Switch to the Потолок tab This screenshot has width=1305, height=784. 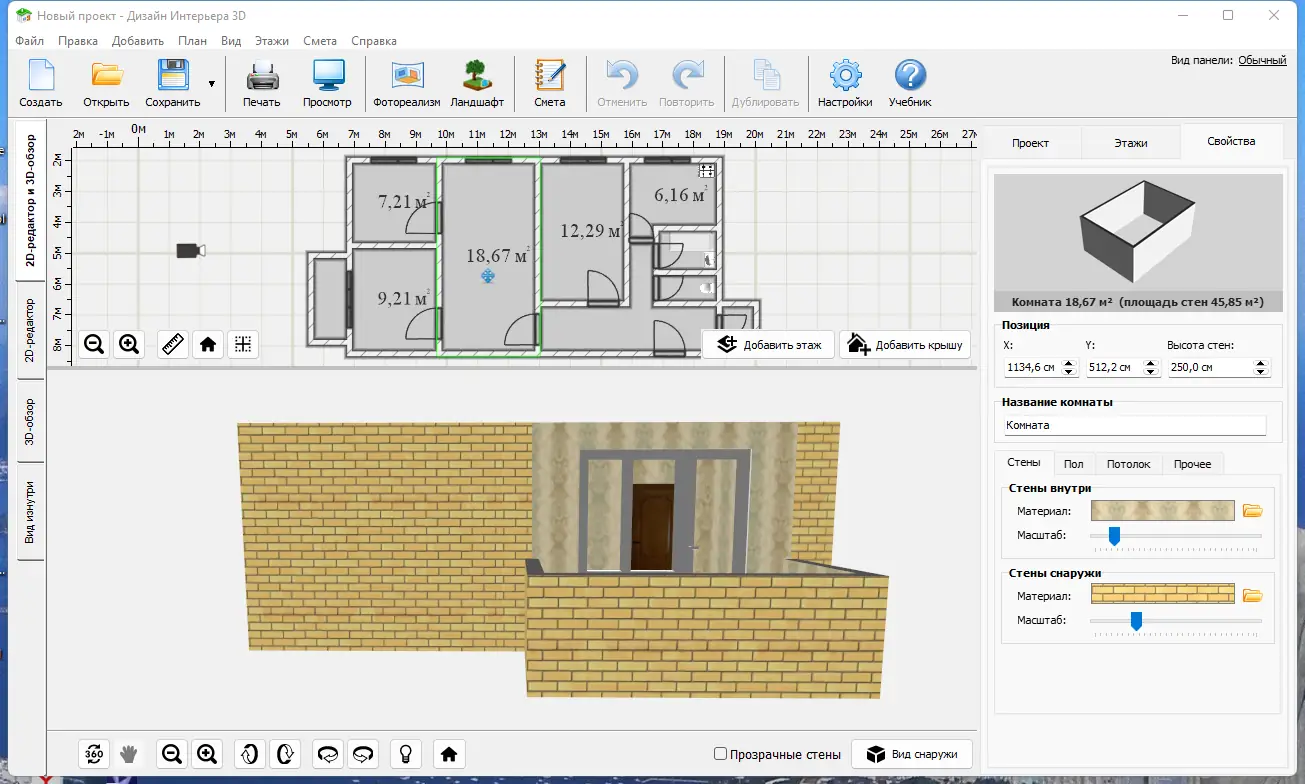tap(1128, 464)
